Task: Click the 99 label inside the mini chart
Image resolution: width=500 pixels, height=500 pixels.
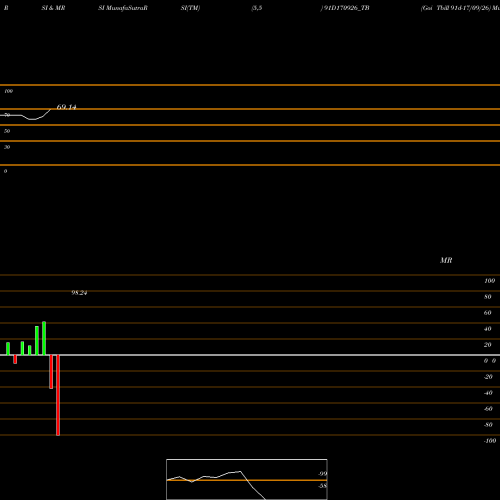Action: 322,474
